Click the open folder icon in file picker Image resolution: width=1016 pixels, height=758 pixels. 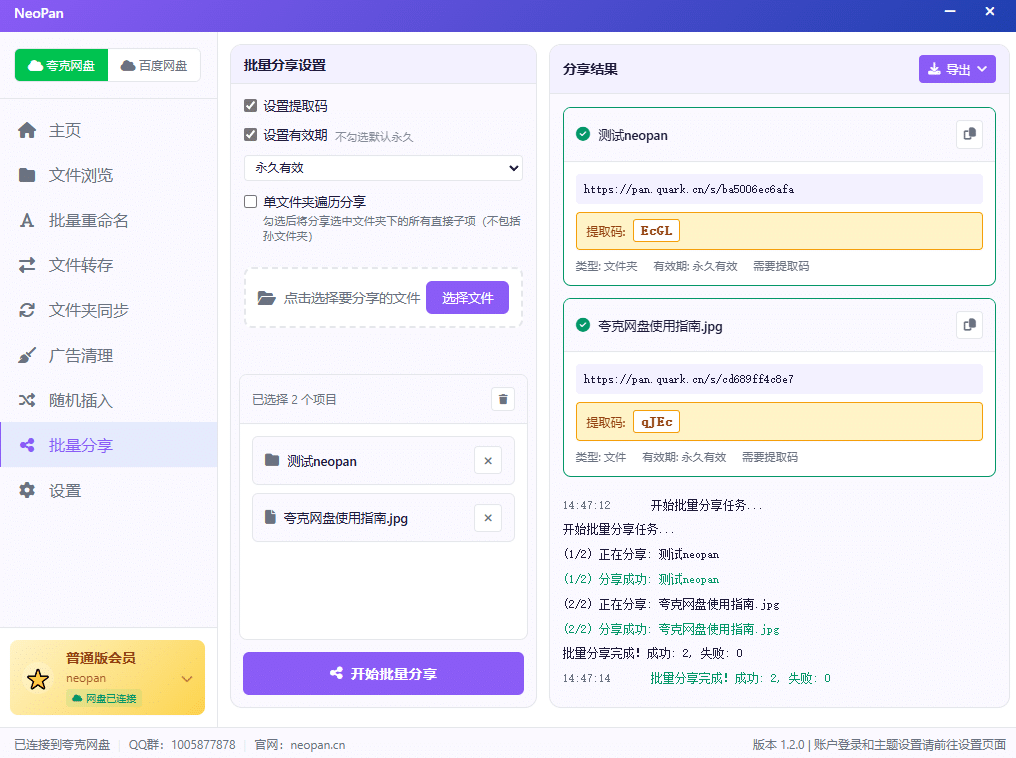pyautogui.click(x=266, y=298)
